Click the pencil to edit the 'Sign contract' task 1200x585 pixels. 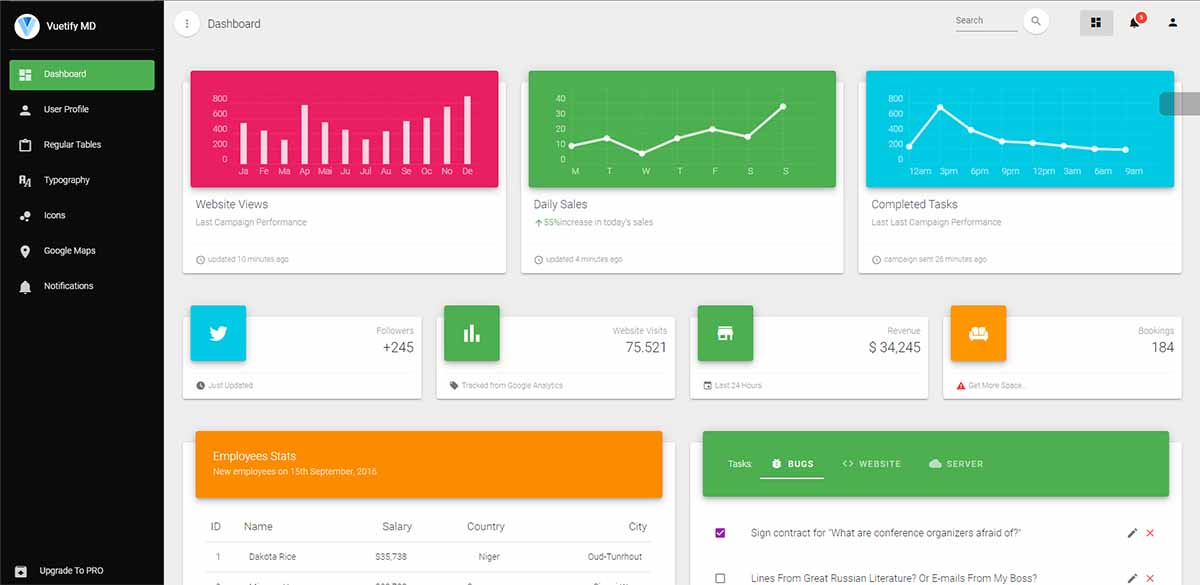pyautogui.click(x=1133, y=533)
